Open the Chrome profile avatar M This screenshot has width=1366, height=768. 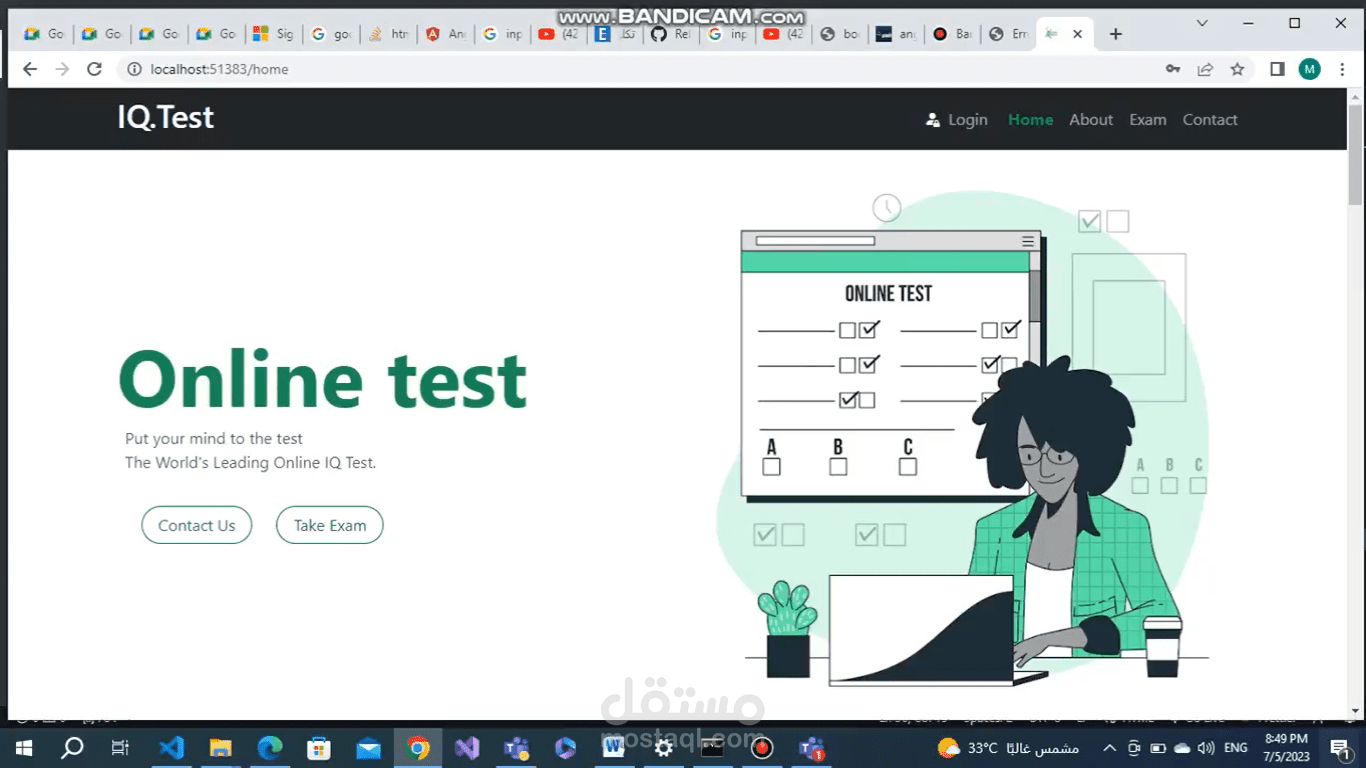(1310, 69)
